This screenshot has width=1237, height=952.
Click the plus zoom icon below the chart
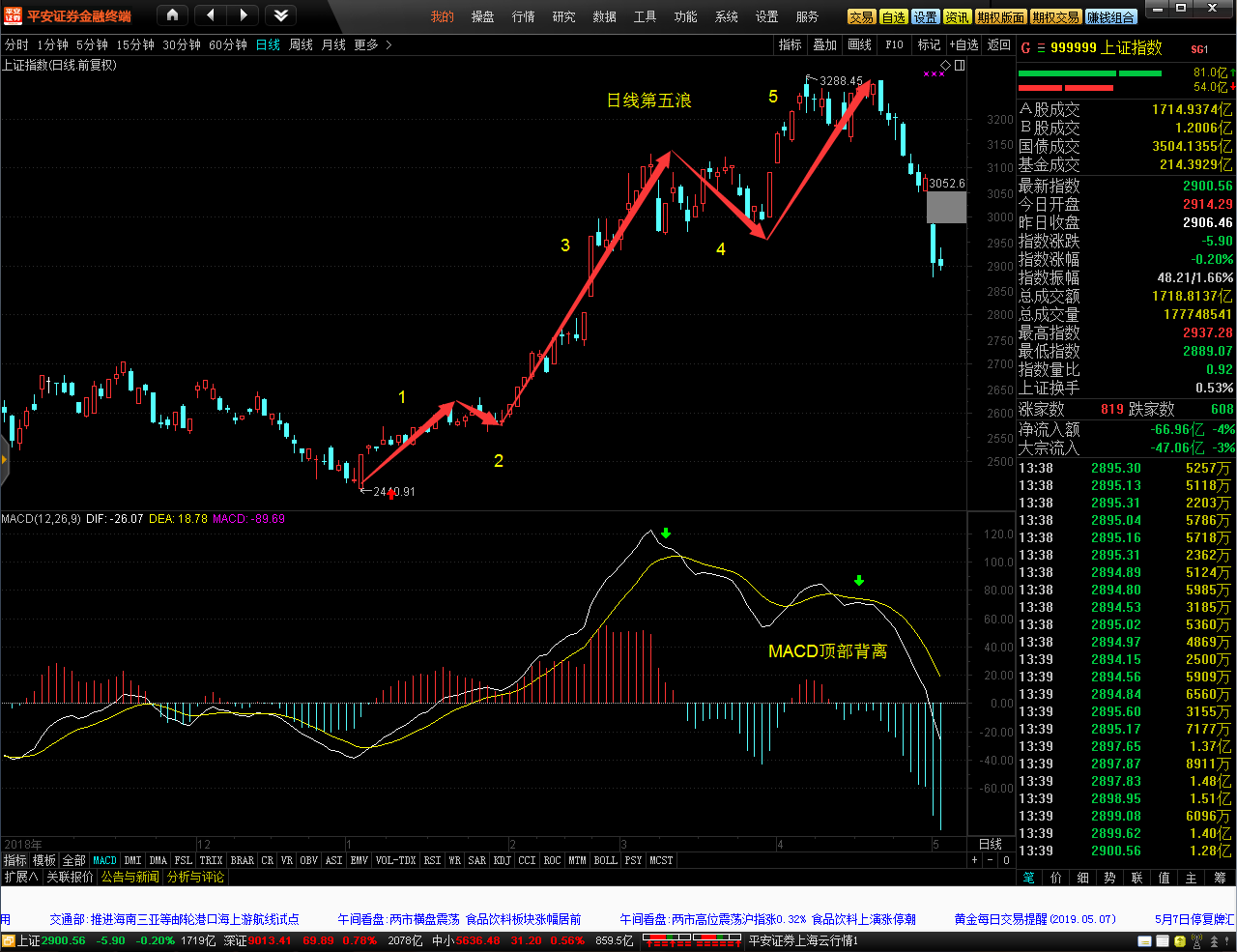point(975,860)
